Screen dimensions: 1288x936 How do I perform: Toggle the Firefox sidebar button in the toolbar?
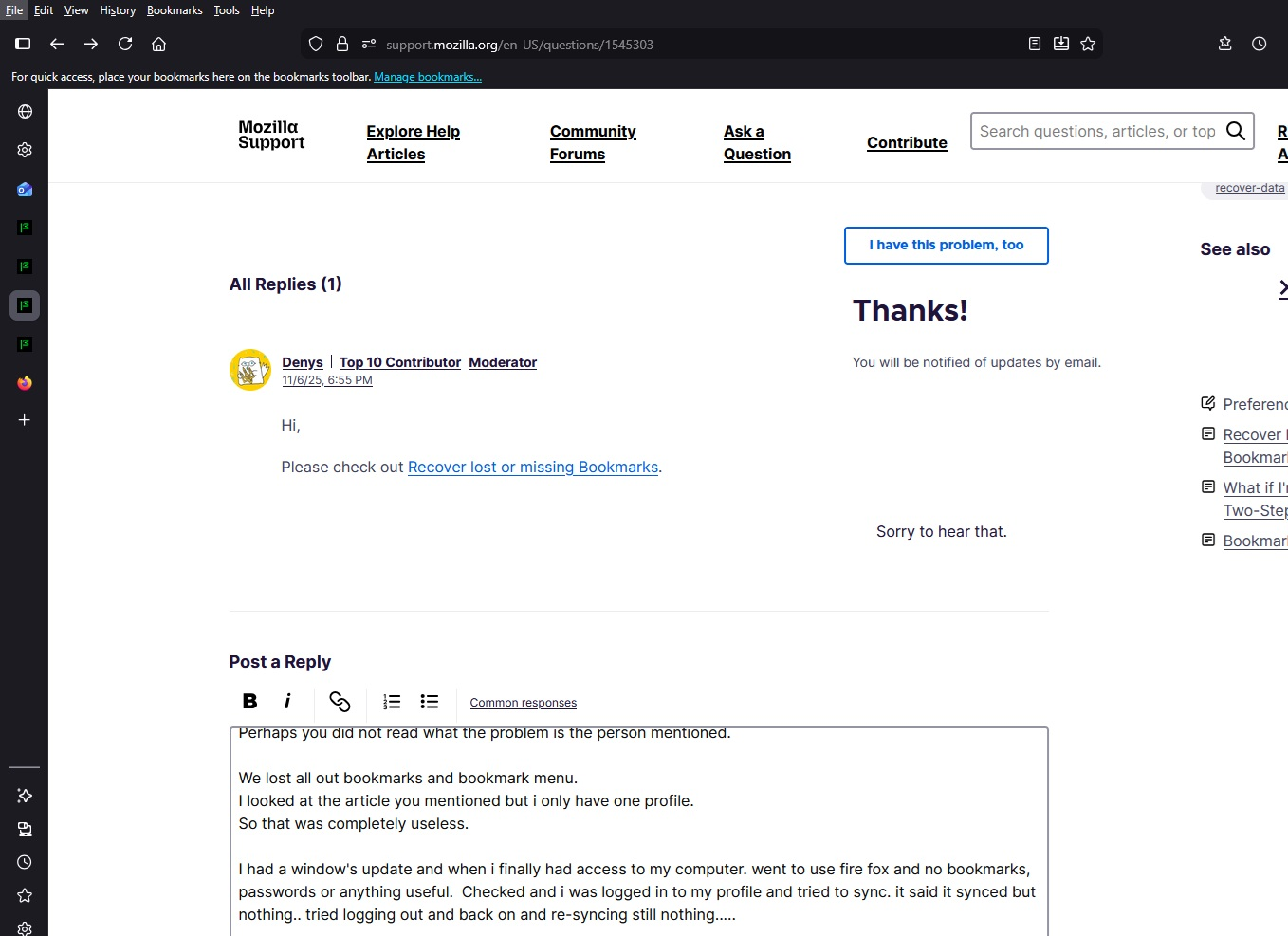23,44
